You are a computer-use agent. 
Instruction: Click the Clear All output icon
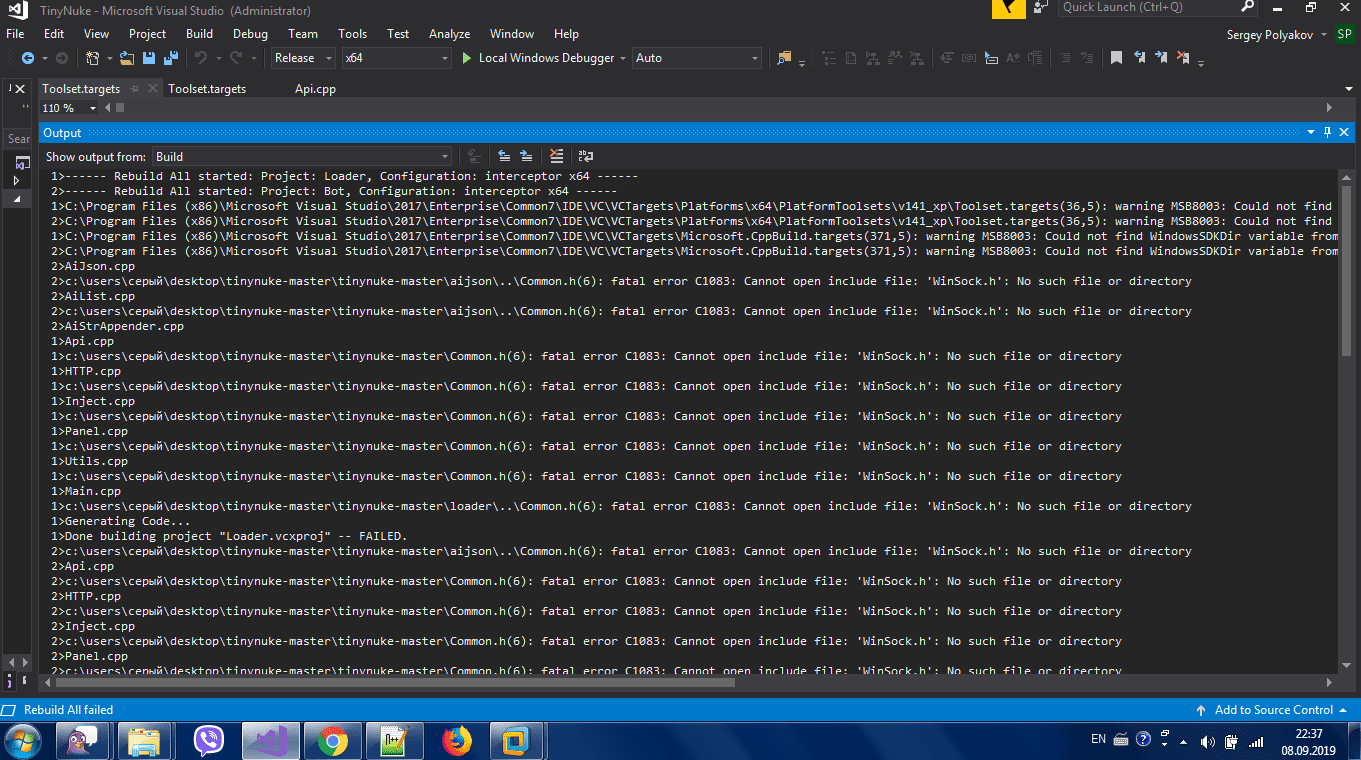[557, 156]
